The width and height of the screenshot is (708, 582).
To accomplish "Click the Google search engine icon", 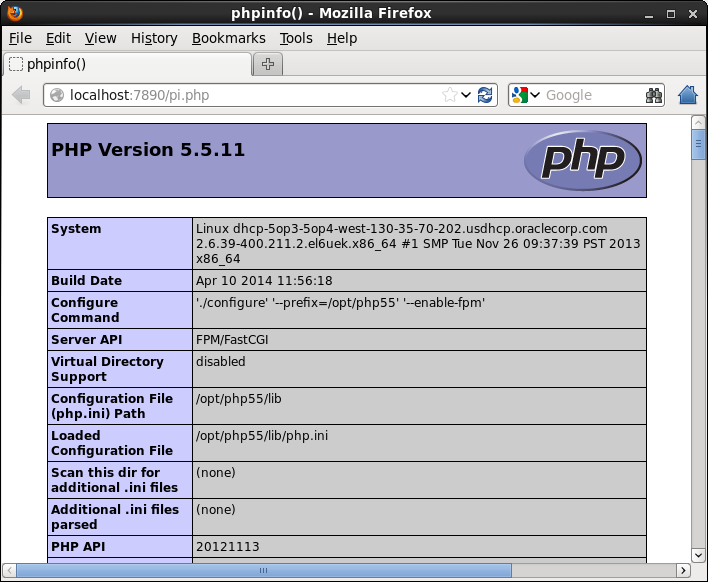I will (x=520, y=95).
